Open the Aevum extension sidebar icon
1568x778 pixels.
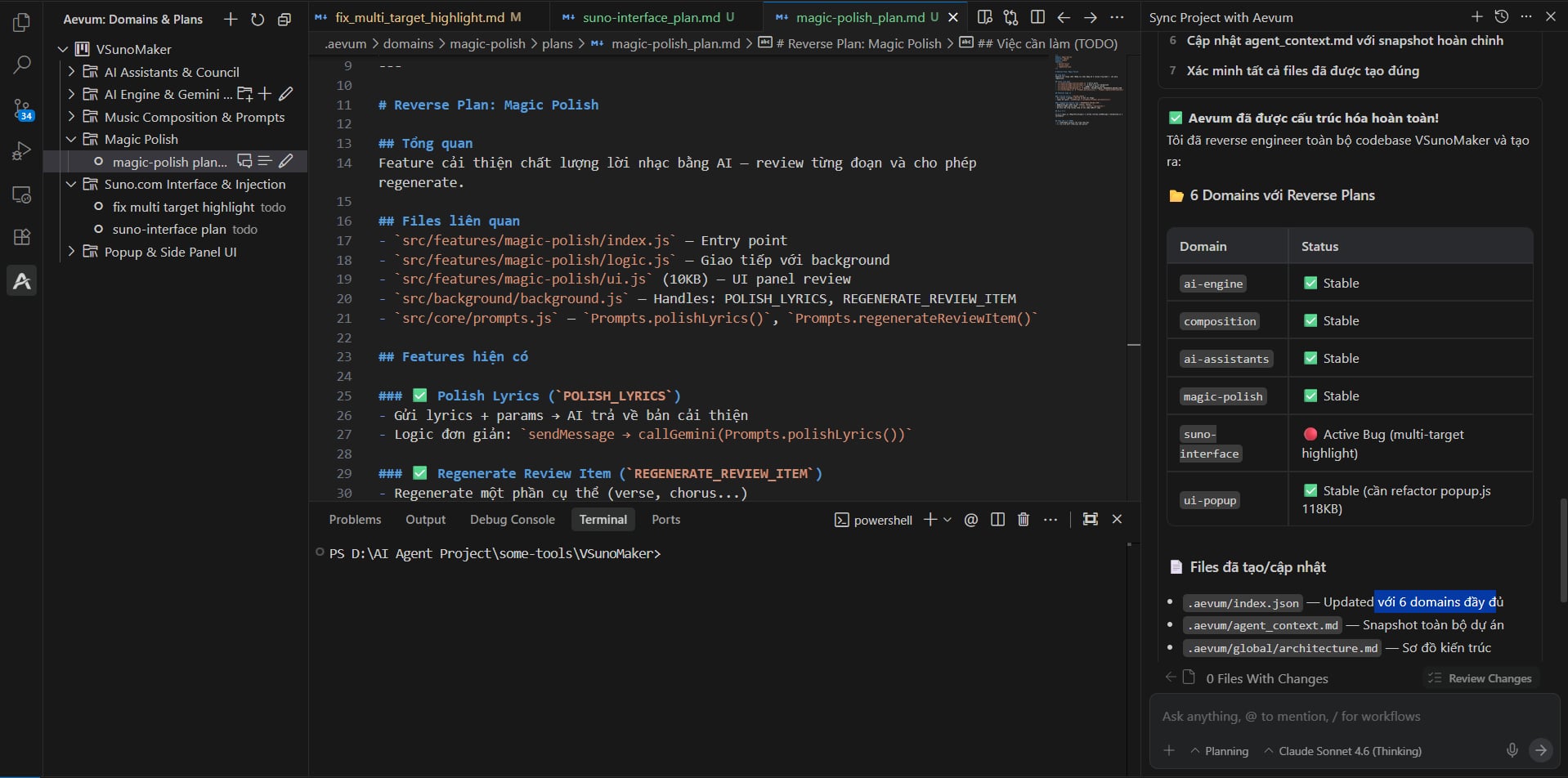tap(22, 281)
